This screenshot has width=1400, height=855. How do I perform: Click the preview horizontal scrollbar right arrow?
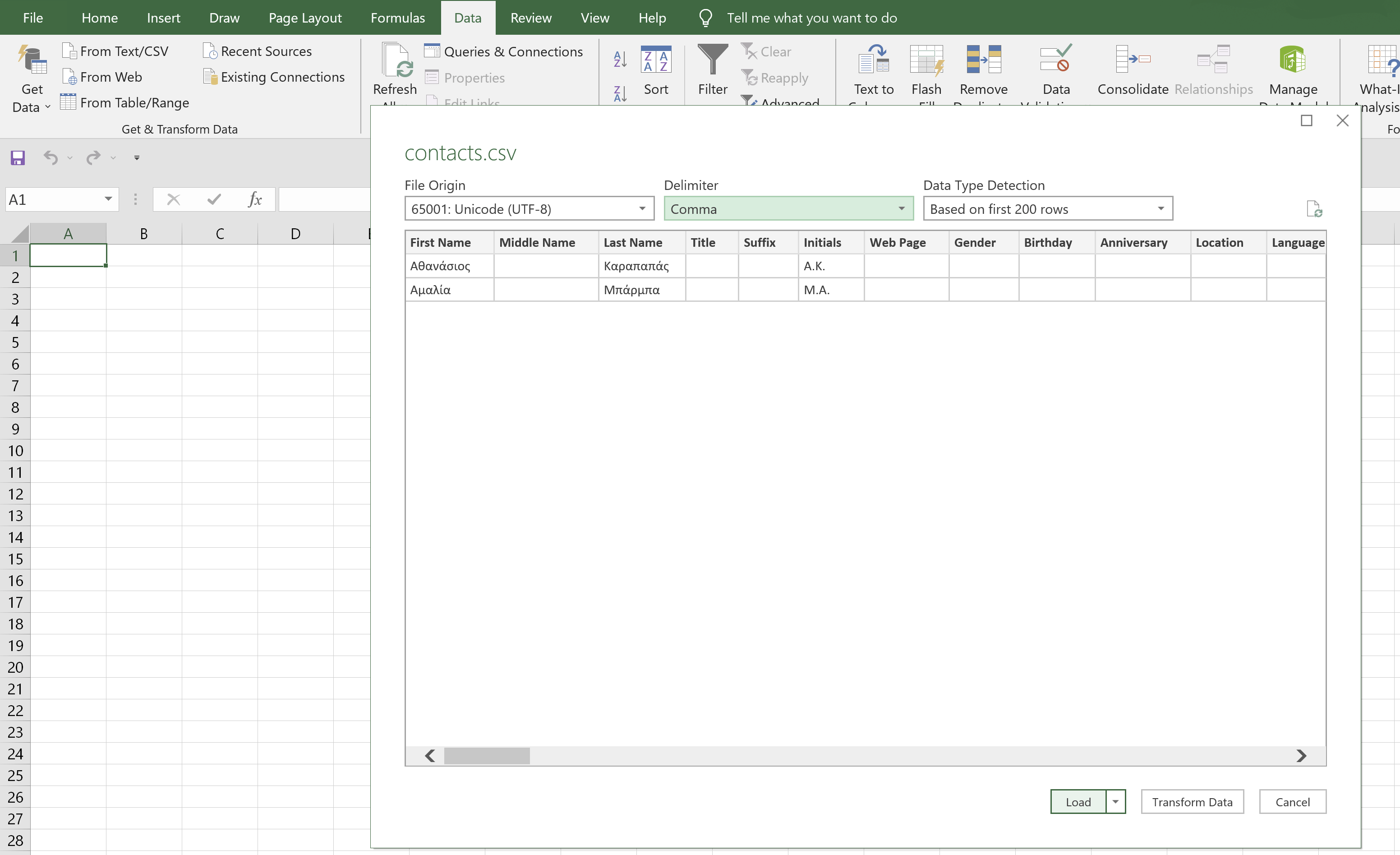1301,756
